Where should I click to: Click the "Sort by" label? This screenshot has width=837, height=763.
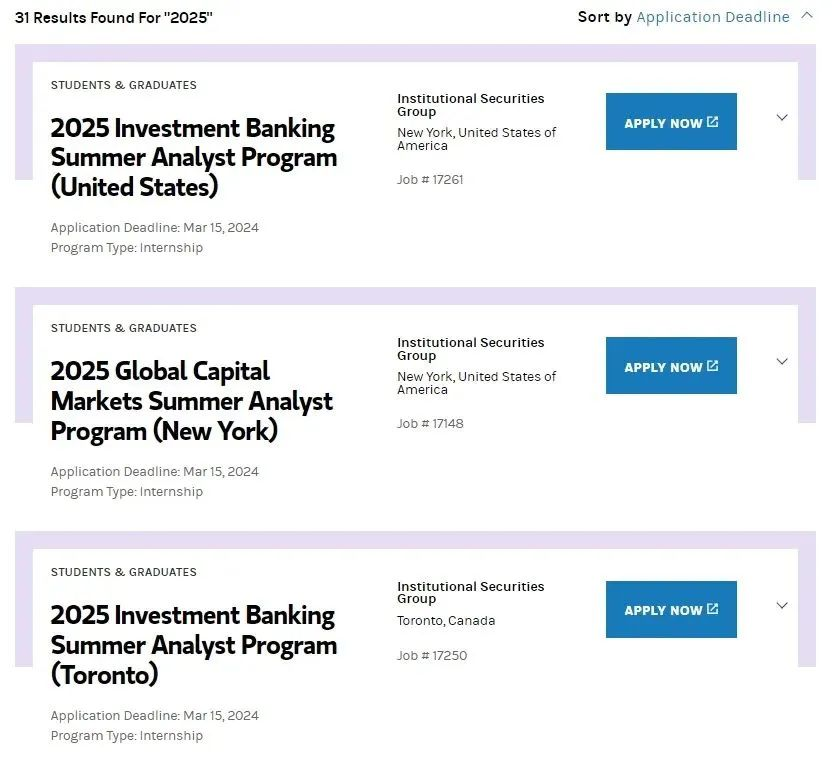tap(604, 17)
